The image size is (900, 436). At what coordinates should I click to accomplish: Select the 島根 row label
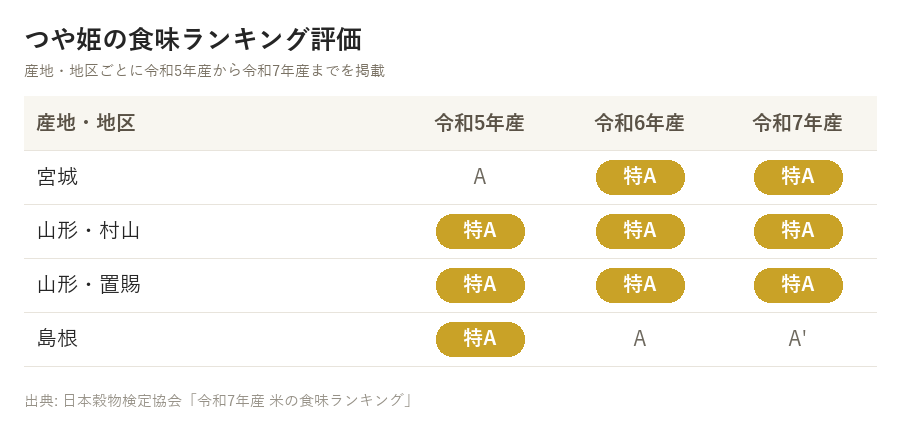(x=57, y=339)
